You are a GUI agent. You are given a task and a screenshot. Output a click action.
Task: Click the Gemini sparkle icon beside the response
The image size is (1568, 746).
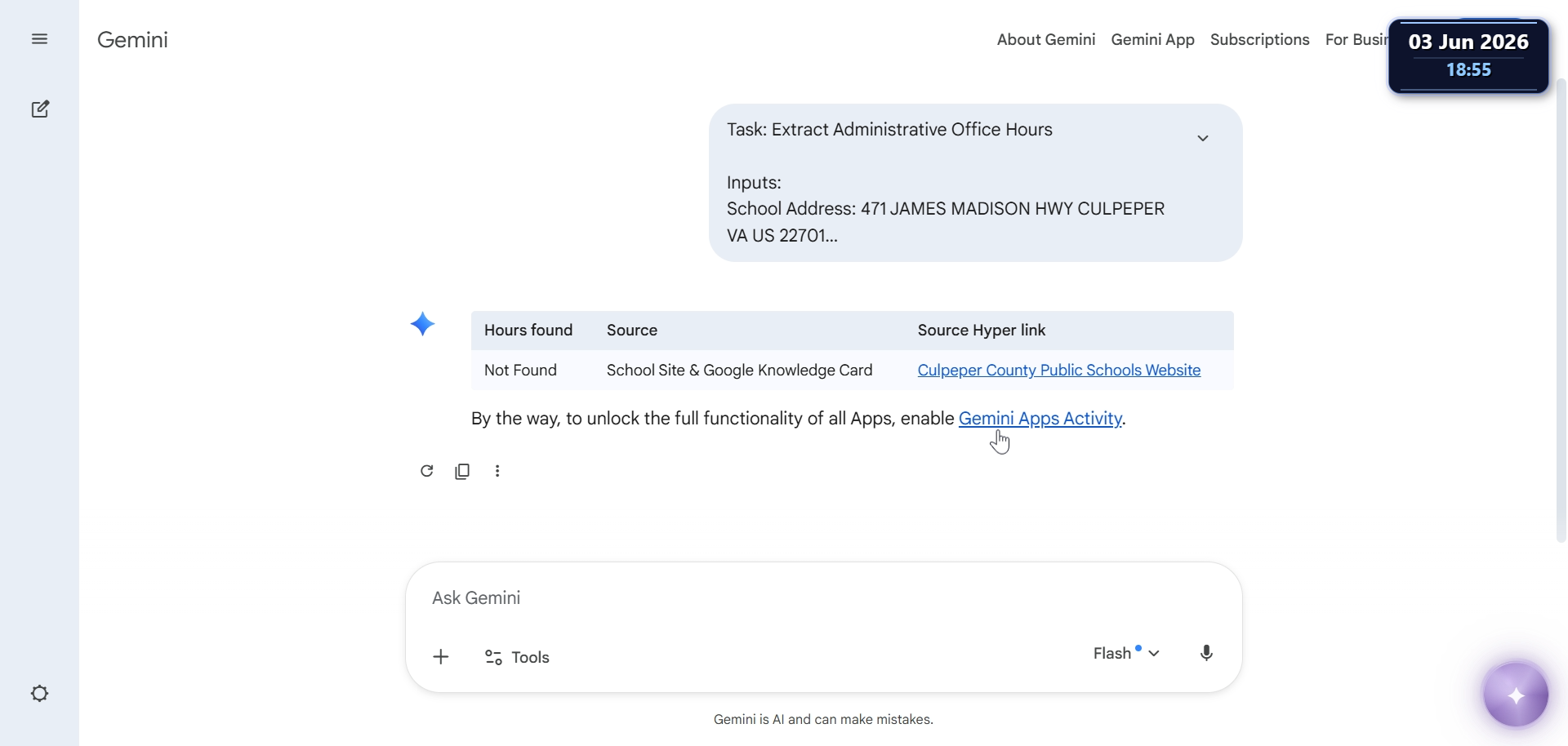coord(422,324)
